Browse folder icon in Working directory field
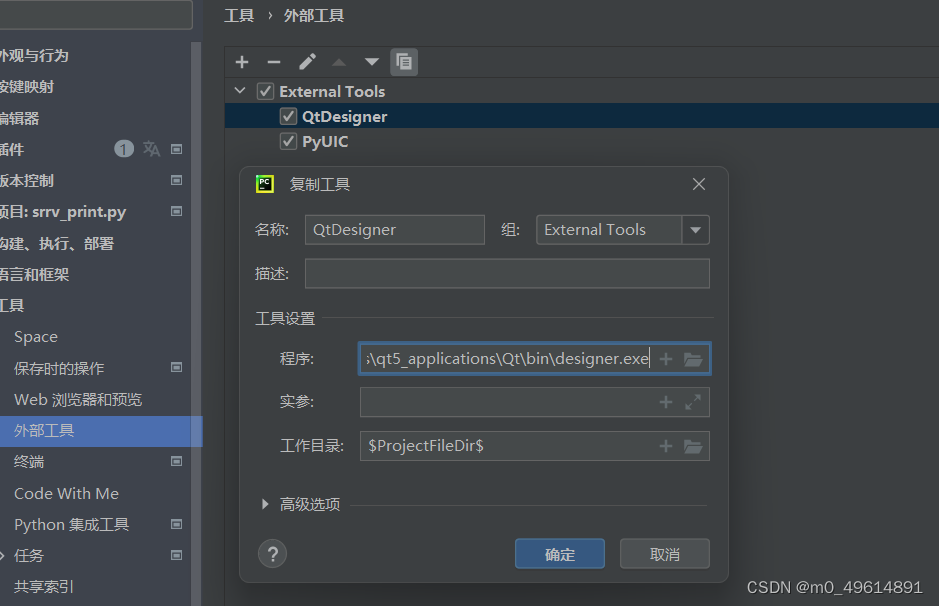Image resolution: width=939 pixels, height=606 pixels. coord(693,447)
